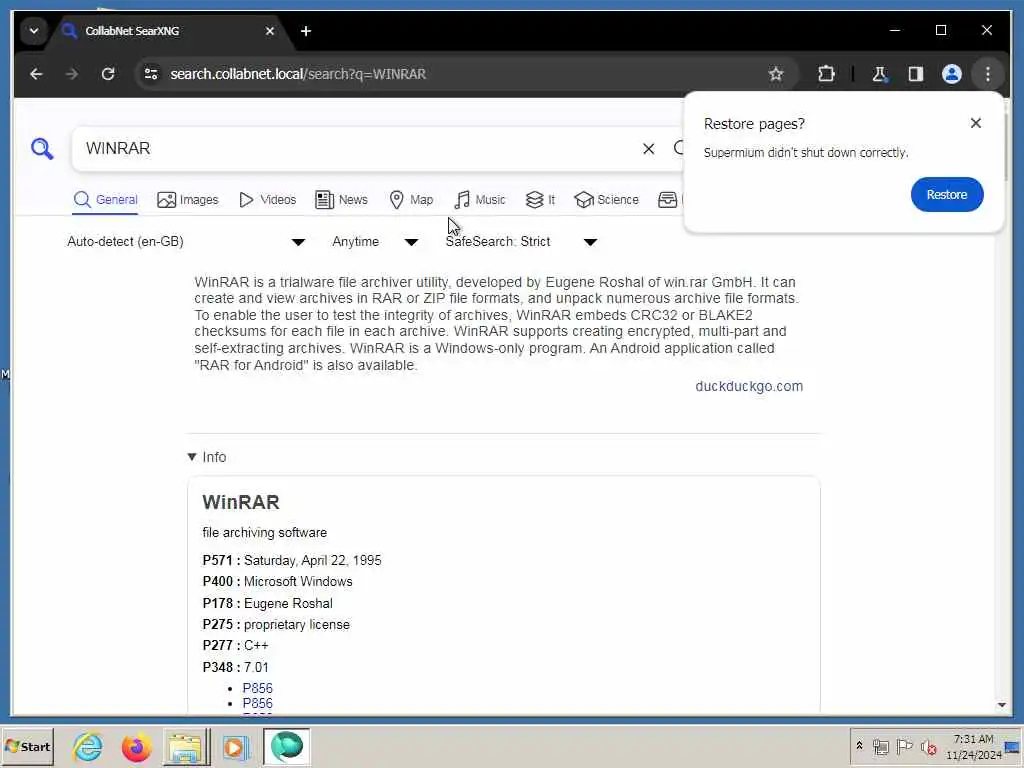This screenshot has width=1024, height=768.
Task: Go back to previous page
Action: 36,74
